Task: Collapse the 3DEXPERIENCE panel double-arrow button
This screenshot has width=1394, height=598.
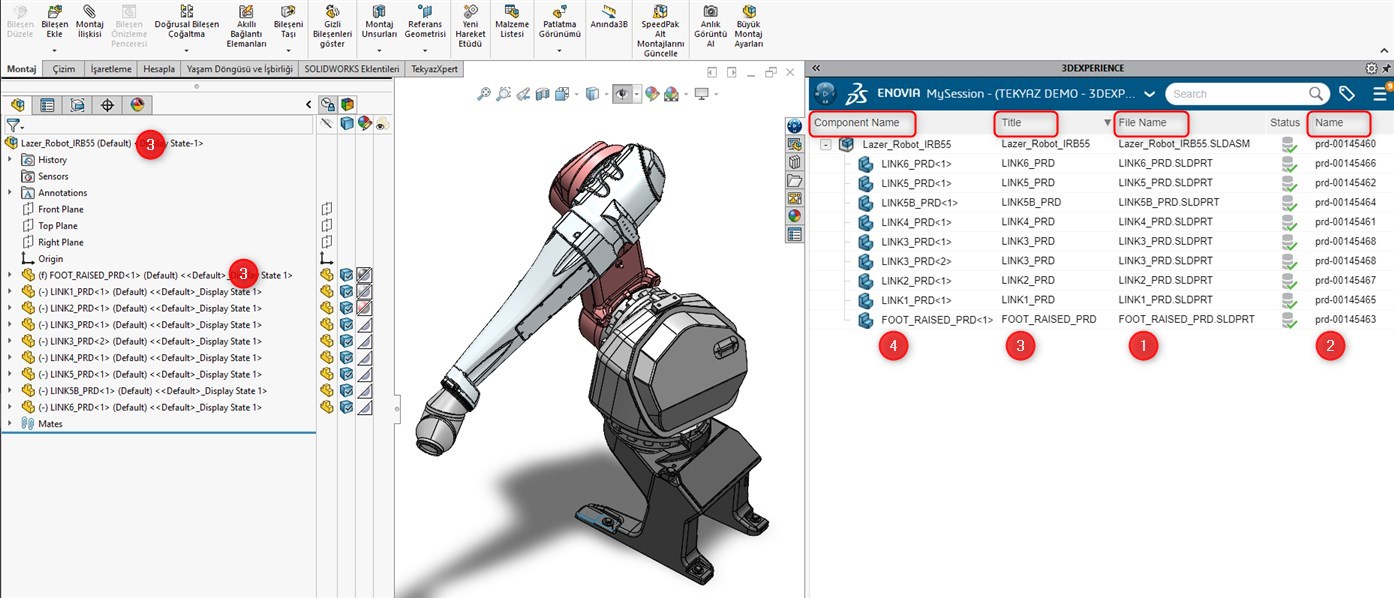Action: (816, 68)
